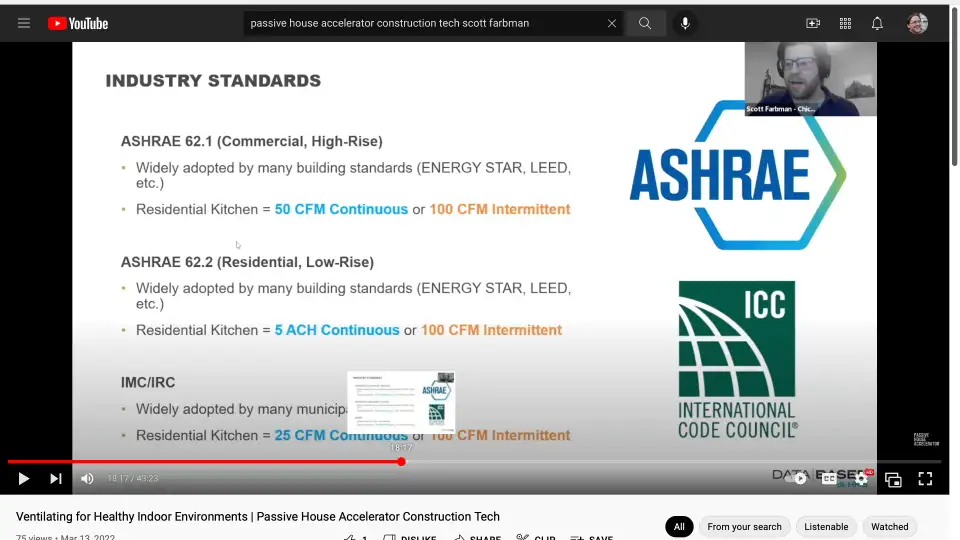The width and height of the screenshot is (960, 540).
Task: Open the player settings gear
Action: pos(861,479)
